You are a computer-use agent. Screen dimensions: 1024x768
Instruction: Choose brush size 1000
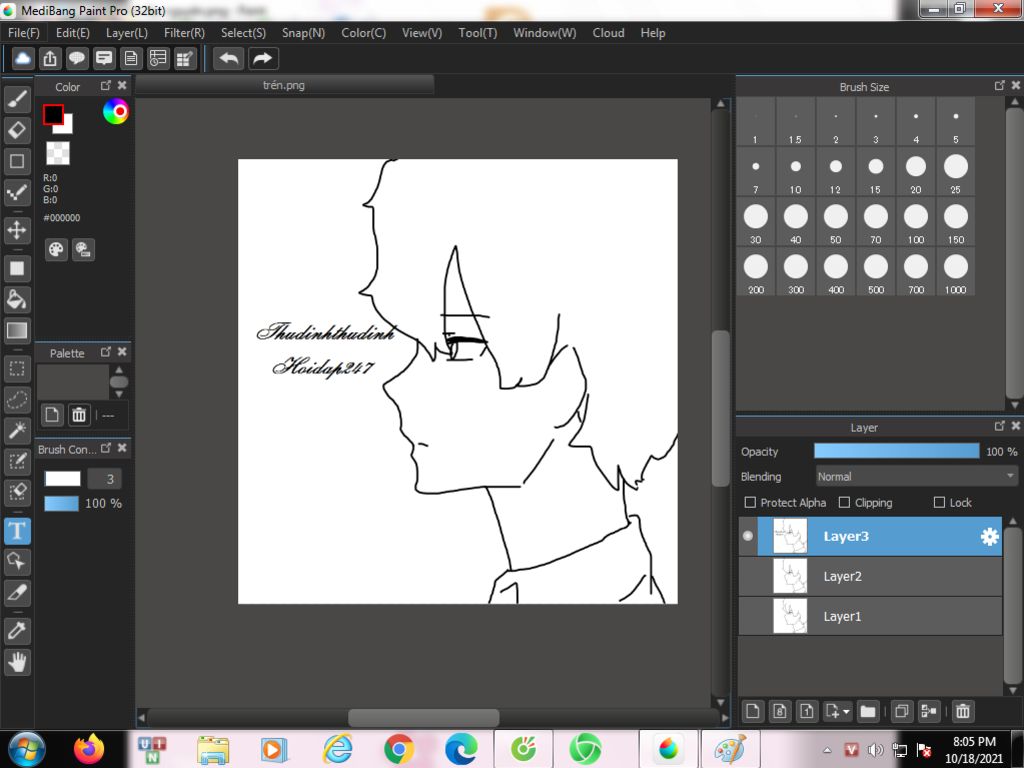point(955,272)
